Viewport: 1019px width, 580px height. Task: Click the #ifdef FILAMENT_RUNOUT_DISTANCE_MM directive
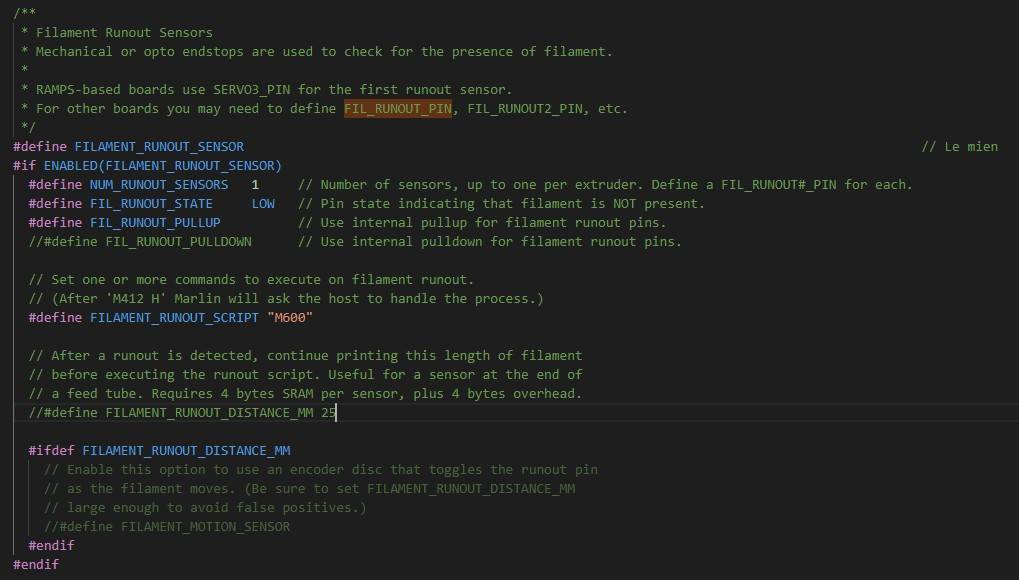click(159, 451)
